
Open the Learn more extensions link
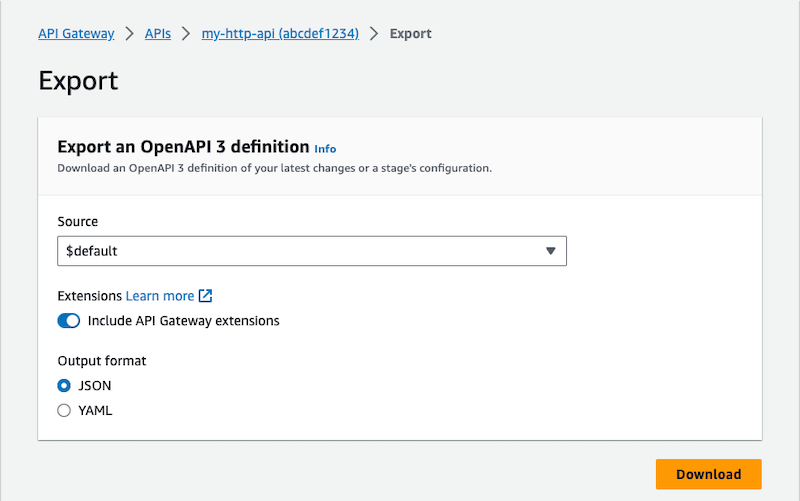(160, 296)
